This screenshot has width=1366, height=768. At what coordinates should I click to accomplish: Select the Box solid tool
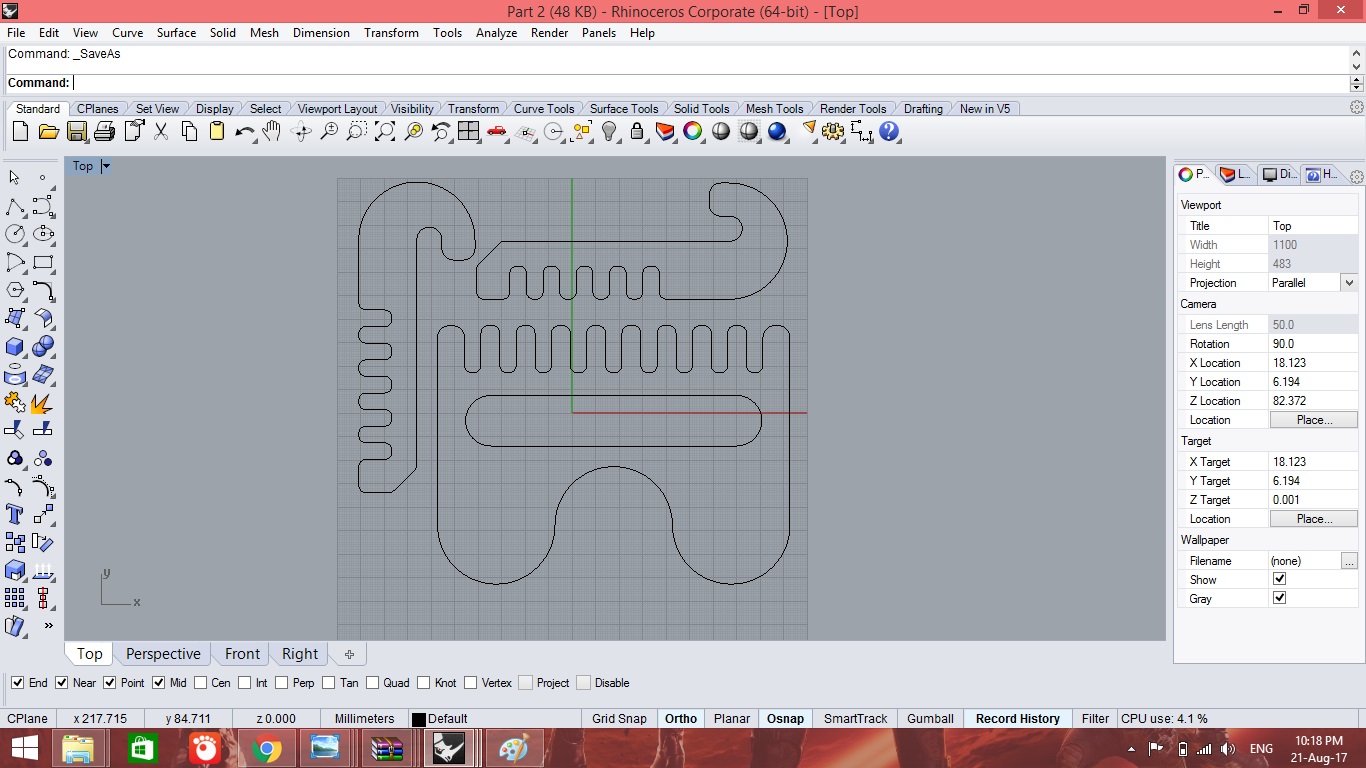15,346
